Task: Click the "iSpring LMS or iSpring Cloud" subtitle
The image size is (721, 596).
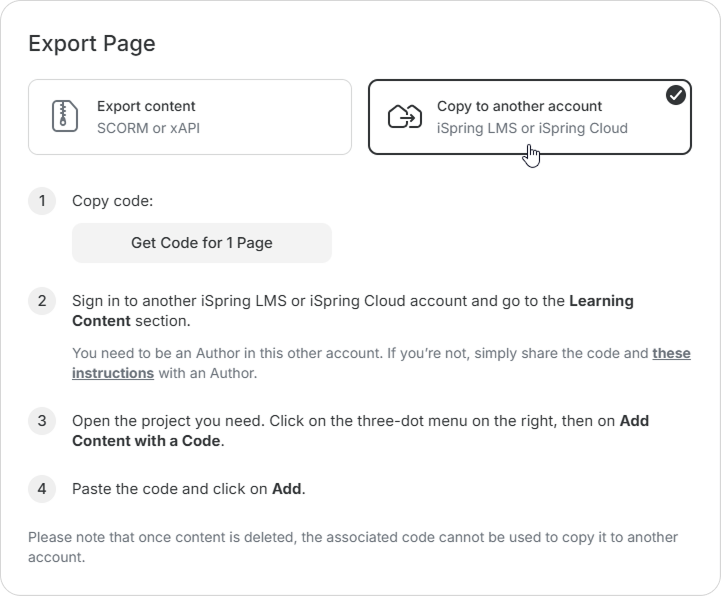Action: click(x=532, y=128)
